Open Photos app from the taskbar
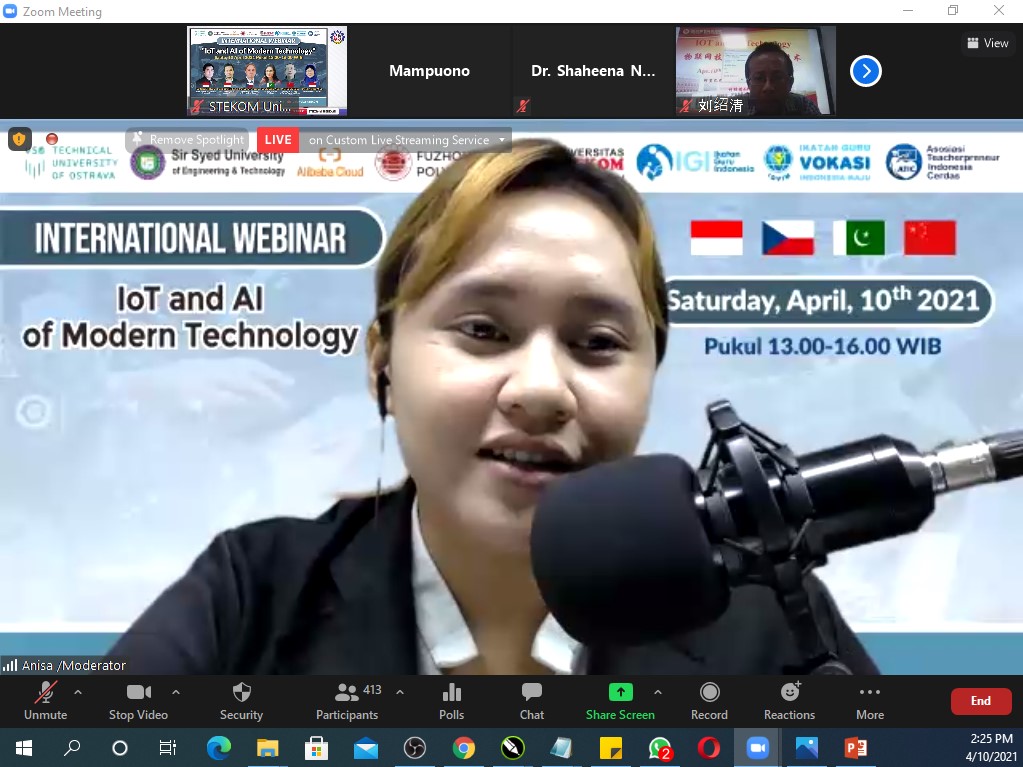The width and height of the screenshot is (1023, 767). (806, 747)
